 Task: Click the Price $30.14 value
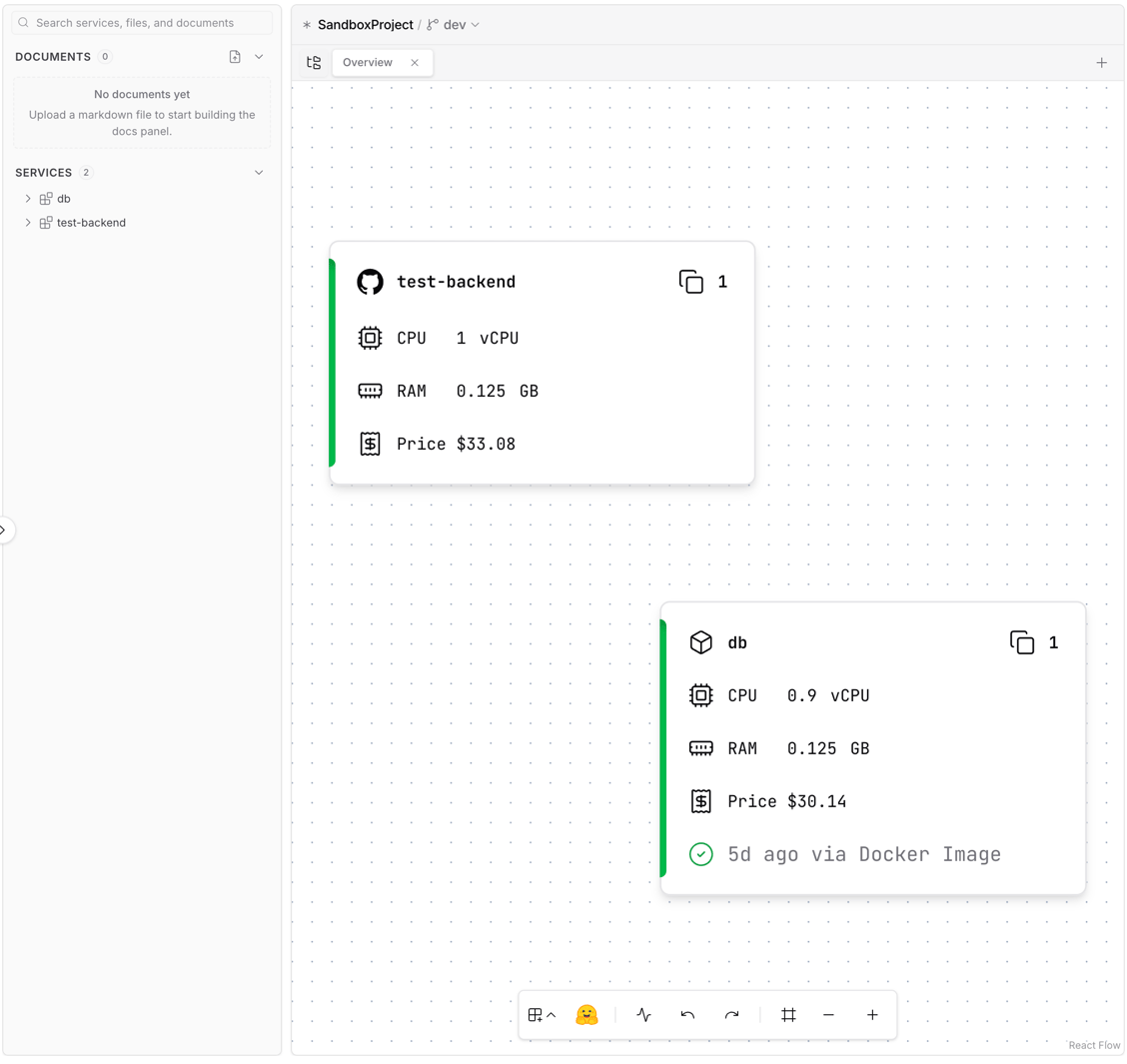tap(816, 801)
